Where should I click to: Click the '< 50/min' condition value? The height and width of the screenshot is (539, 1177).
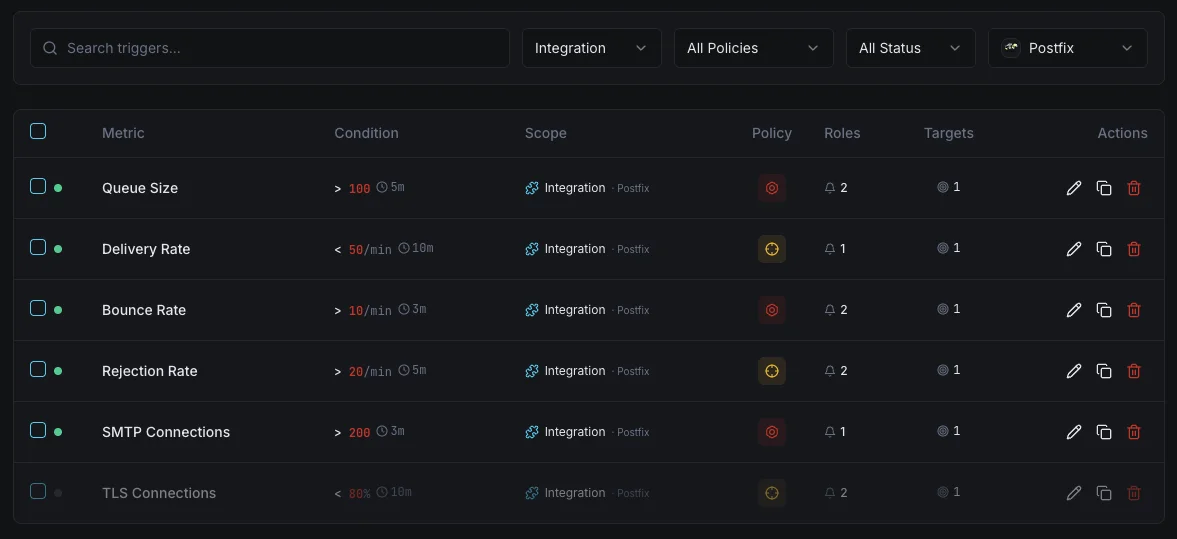tap(363, 249)
